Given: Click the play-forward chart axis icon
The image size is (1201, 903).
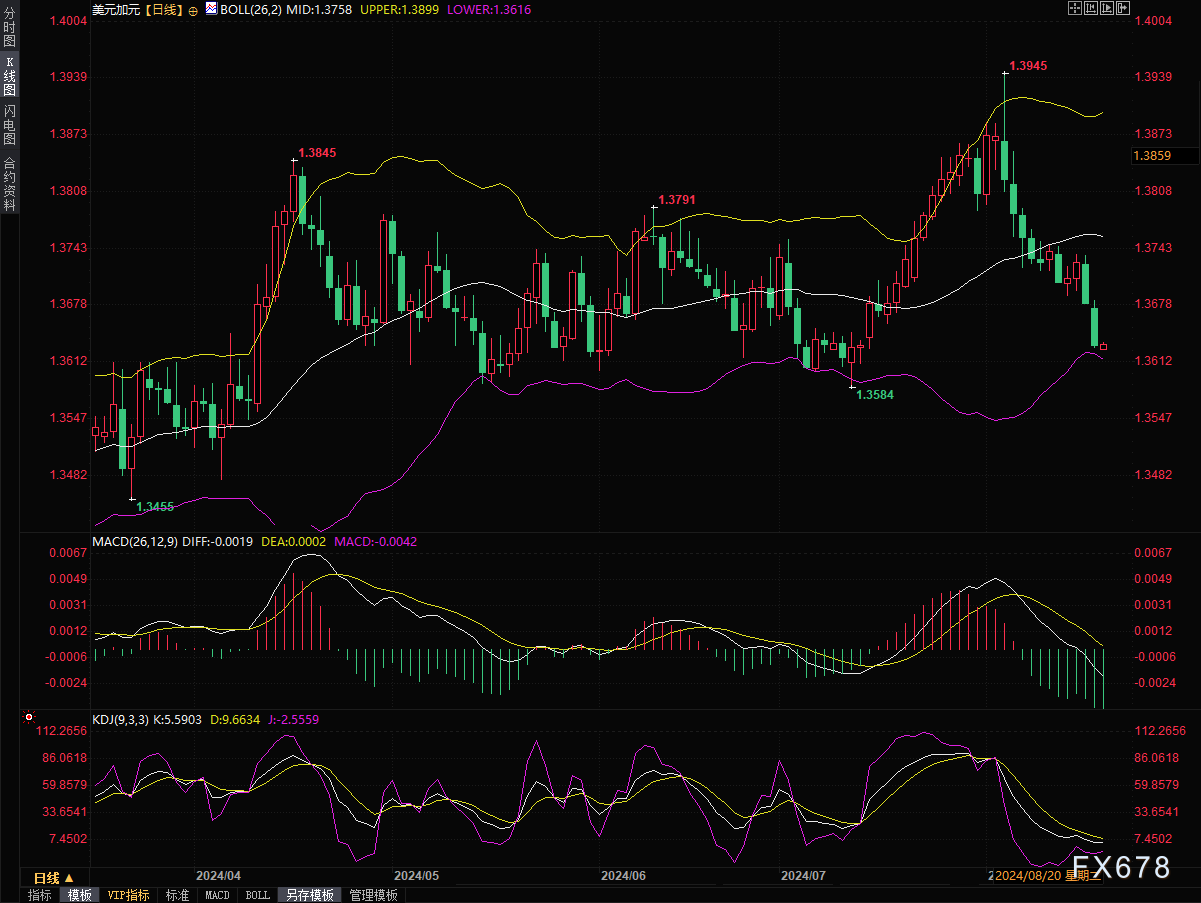Looking at the screenshot, I should point(1107,9).
